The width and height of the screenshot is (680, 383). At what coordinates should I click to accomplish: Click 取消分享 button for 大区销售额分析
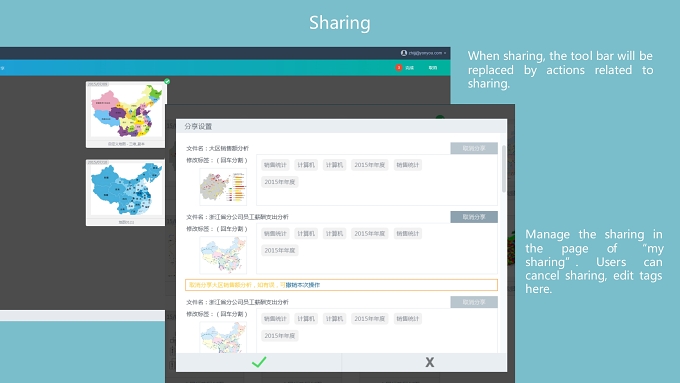point(474,148)
